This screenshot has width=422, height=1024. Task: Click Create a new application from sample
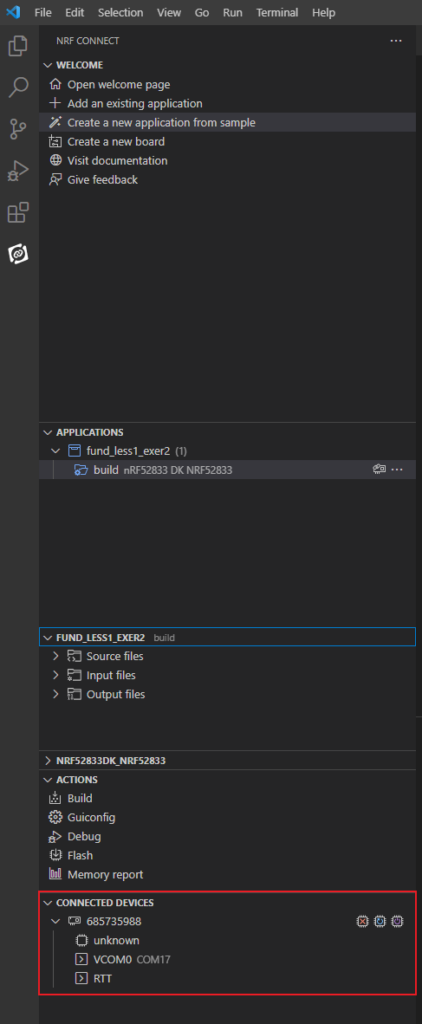click(161, 122)
